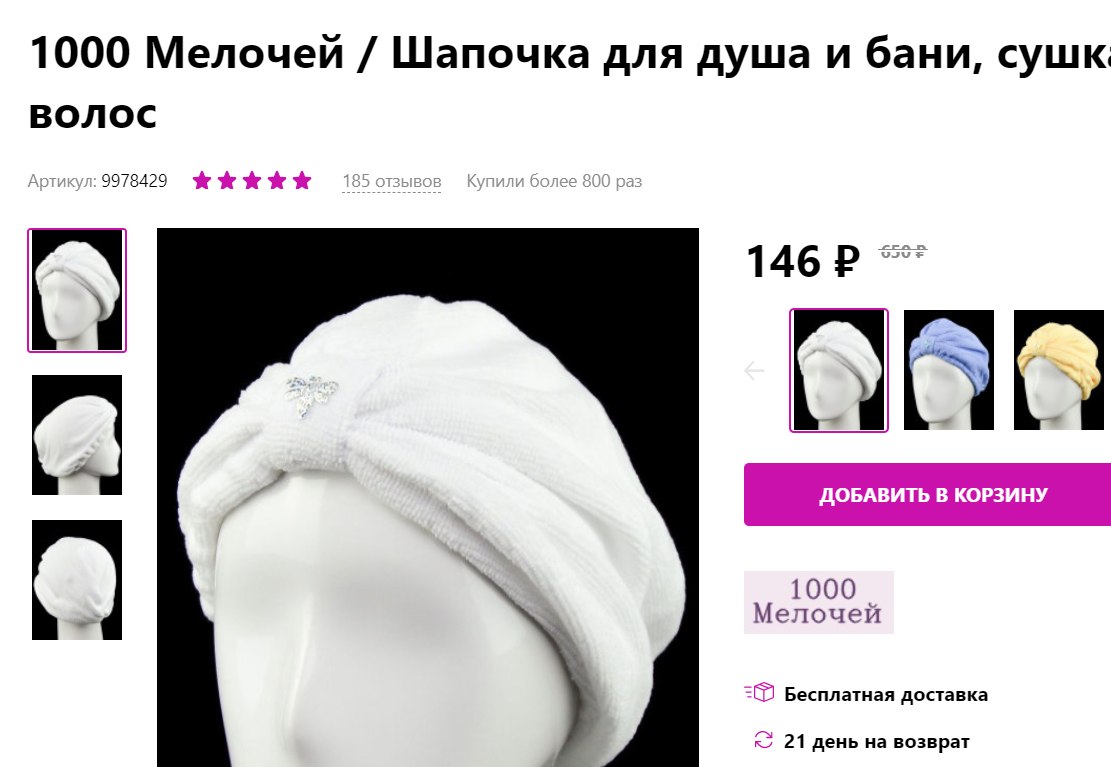The image size is (1111, 767).
Task: Click the ruble price 146 ₽
Action: tap(803, 261)
